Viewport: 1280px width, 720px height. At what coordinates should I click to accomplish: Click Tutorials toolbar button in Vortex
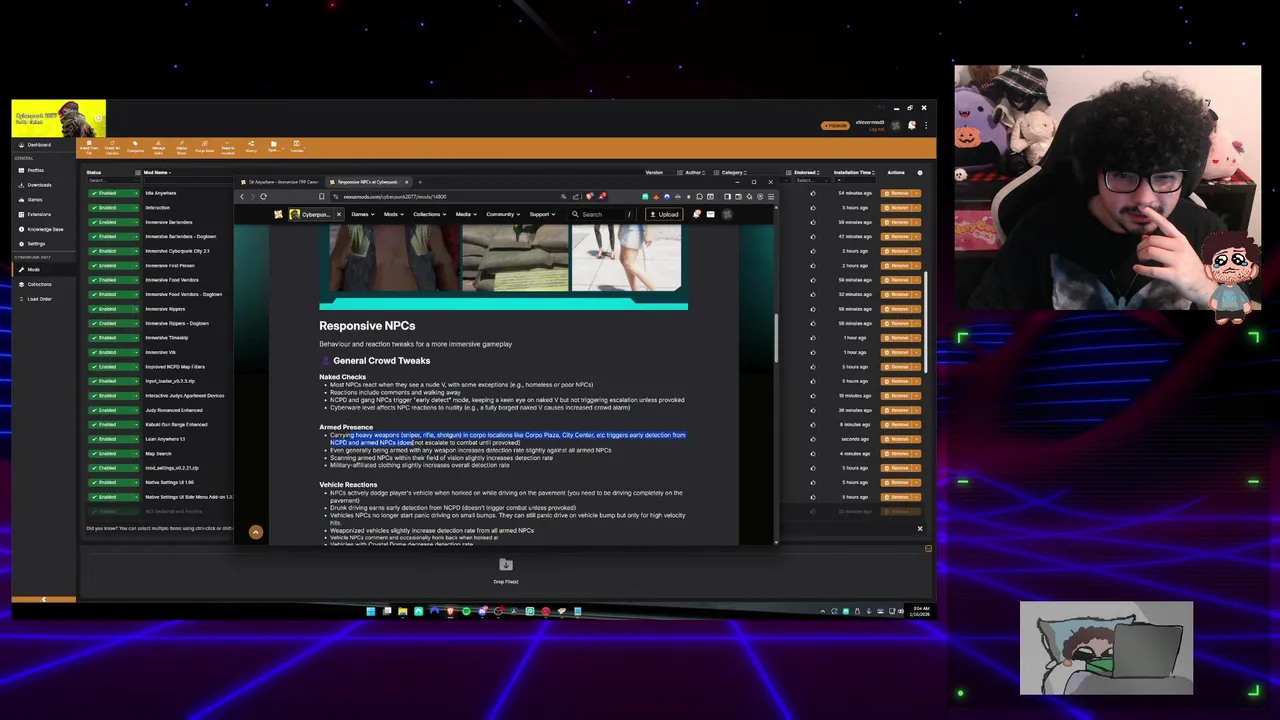click(x=297, y=147)
